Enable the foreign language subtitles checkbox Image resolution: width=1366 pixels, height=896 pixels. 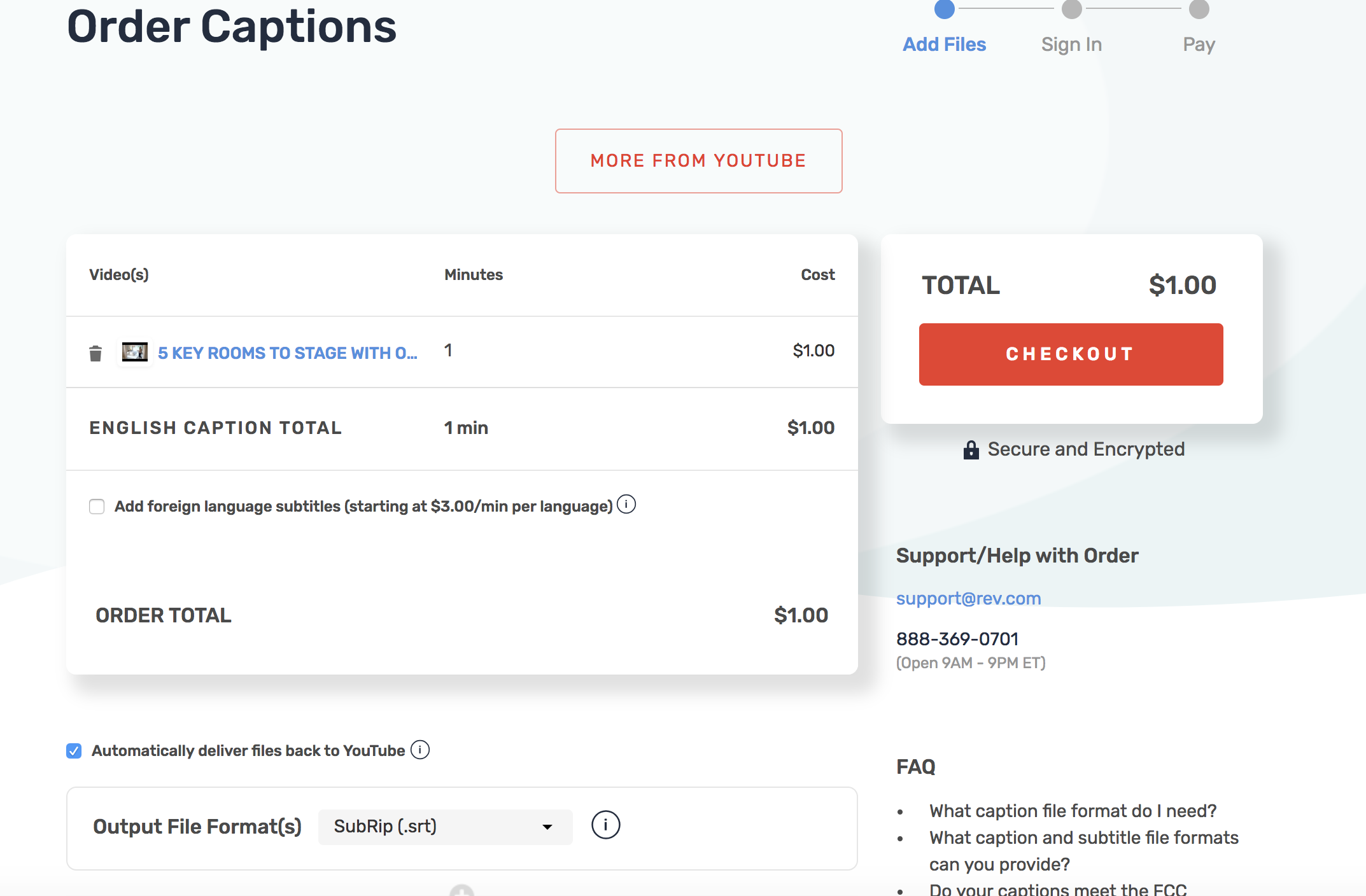97,507
